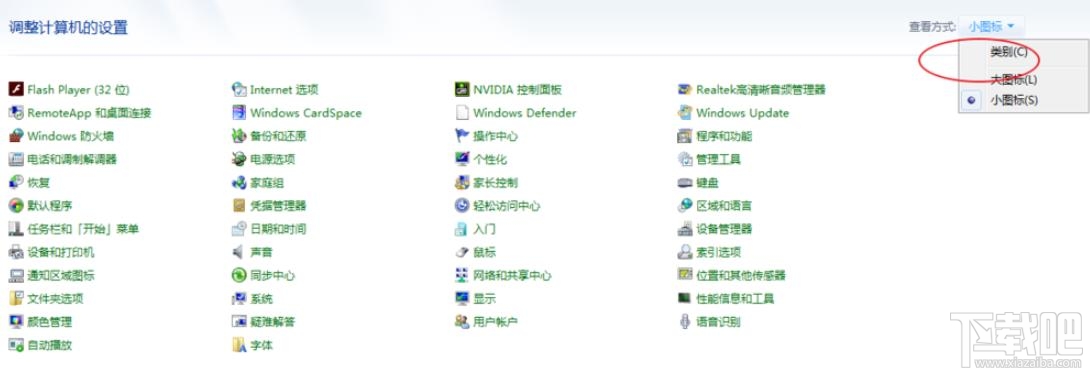1090x373 pixels.
Task: Open 网络和共享中心 link
Action: click(x=512, y=276)
